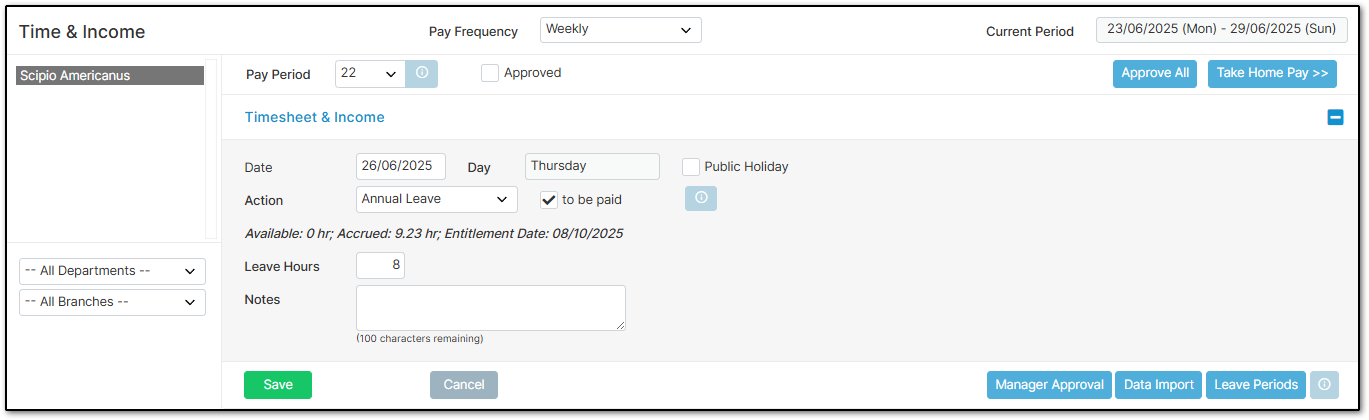
Task: Open the Pay Period 22 dropdown
Action: [x=371, y=74]
